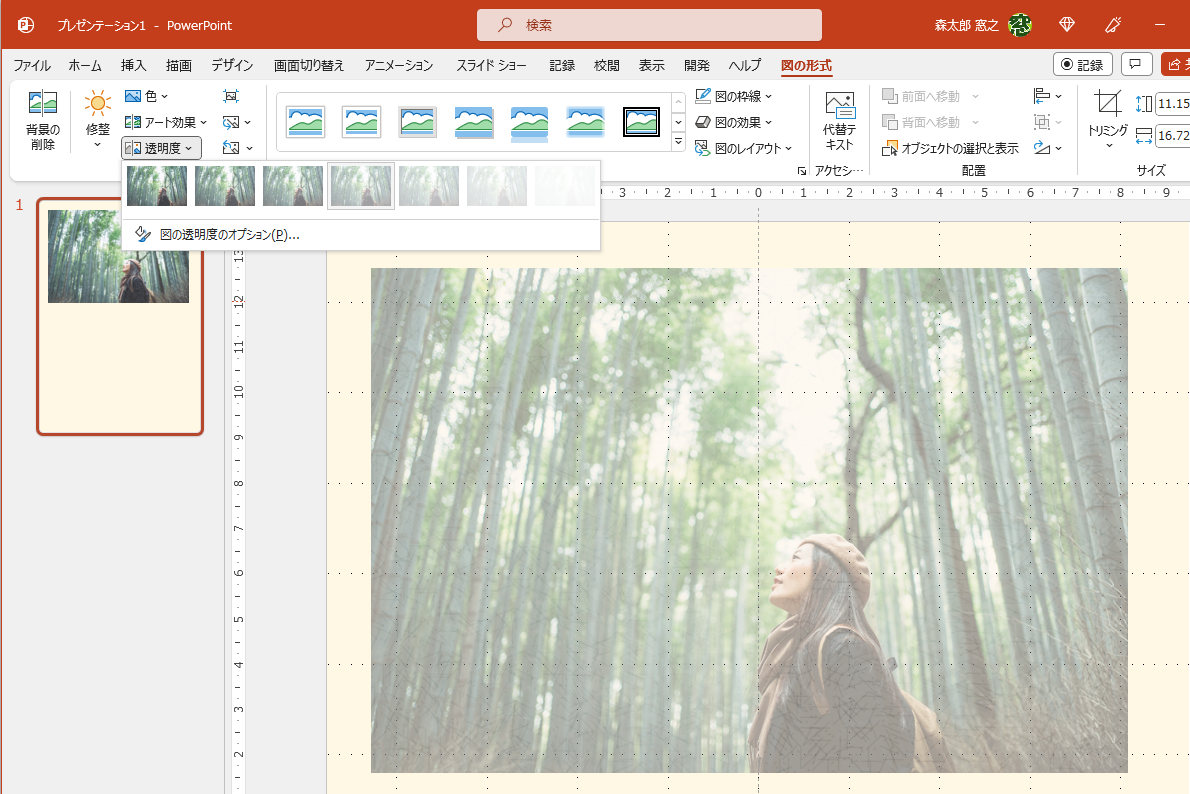Click 図の透明度のオプション(P)... menu item
This screenshot has width=1190, height=794.
pyautogui.click(x=360, y=235)
